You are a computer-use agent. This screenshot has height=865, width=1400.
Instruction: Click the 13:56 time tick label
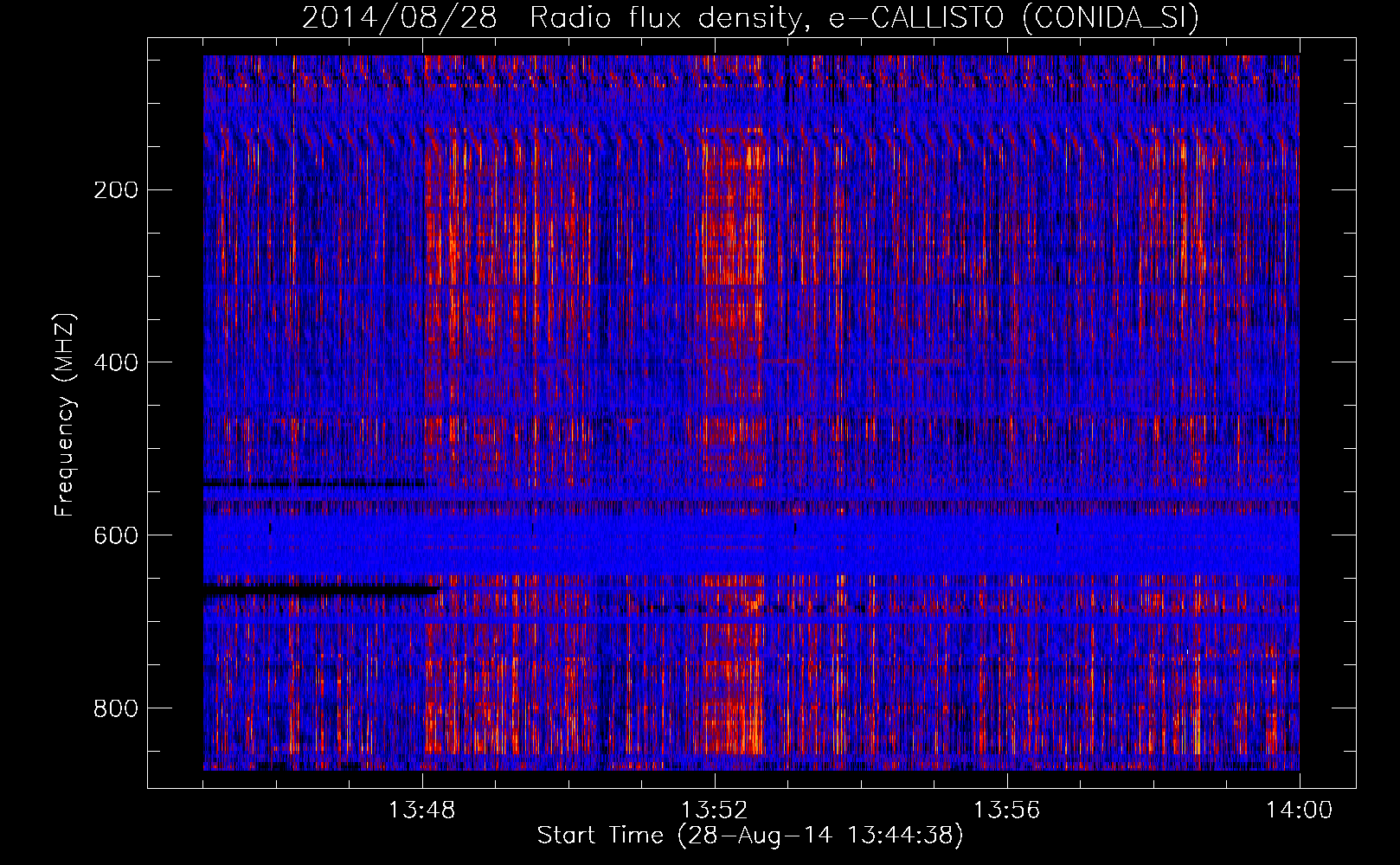coord(1007,811)
